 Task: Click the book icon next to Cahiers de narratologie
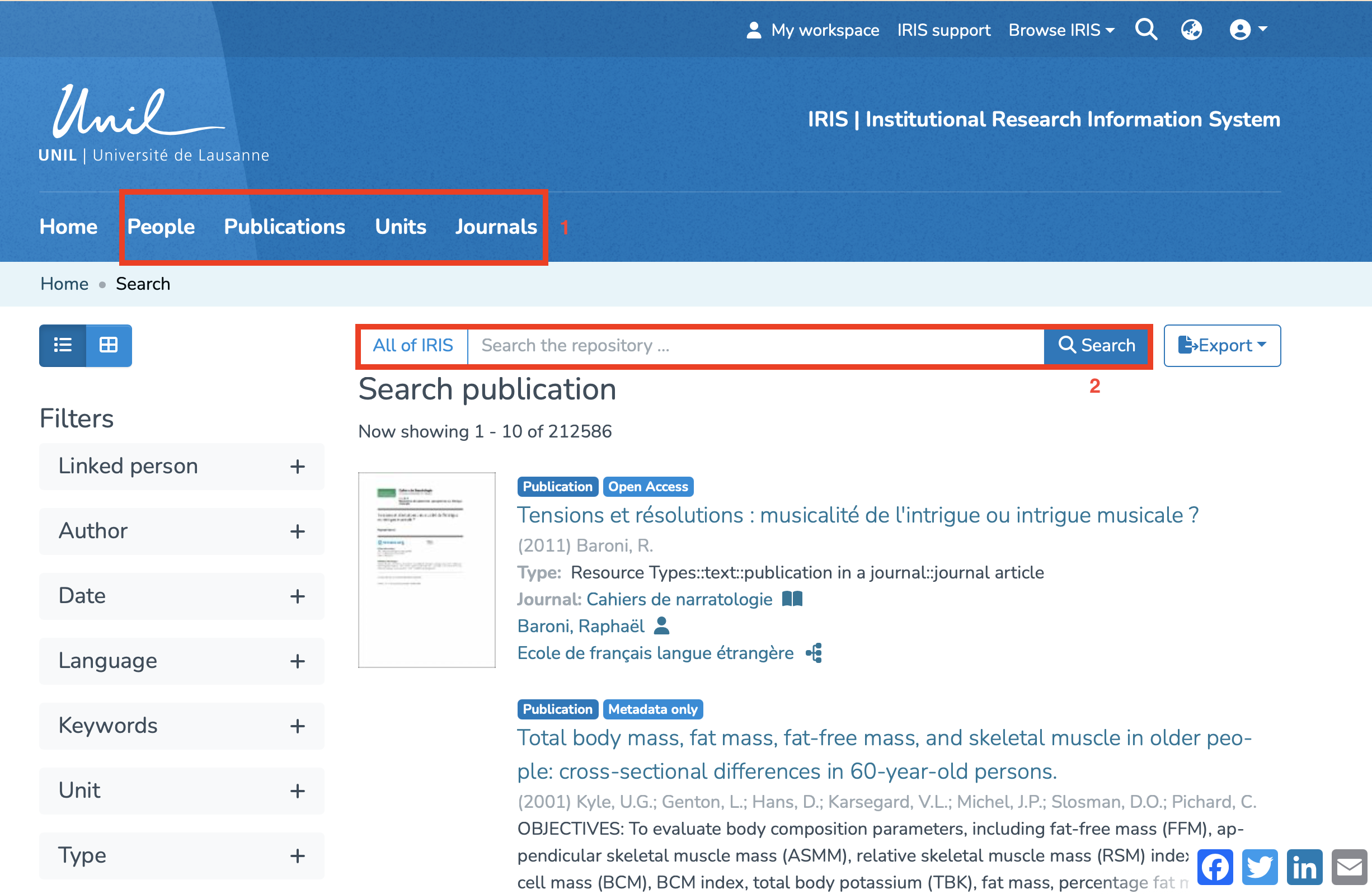pos(792,599)
